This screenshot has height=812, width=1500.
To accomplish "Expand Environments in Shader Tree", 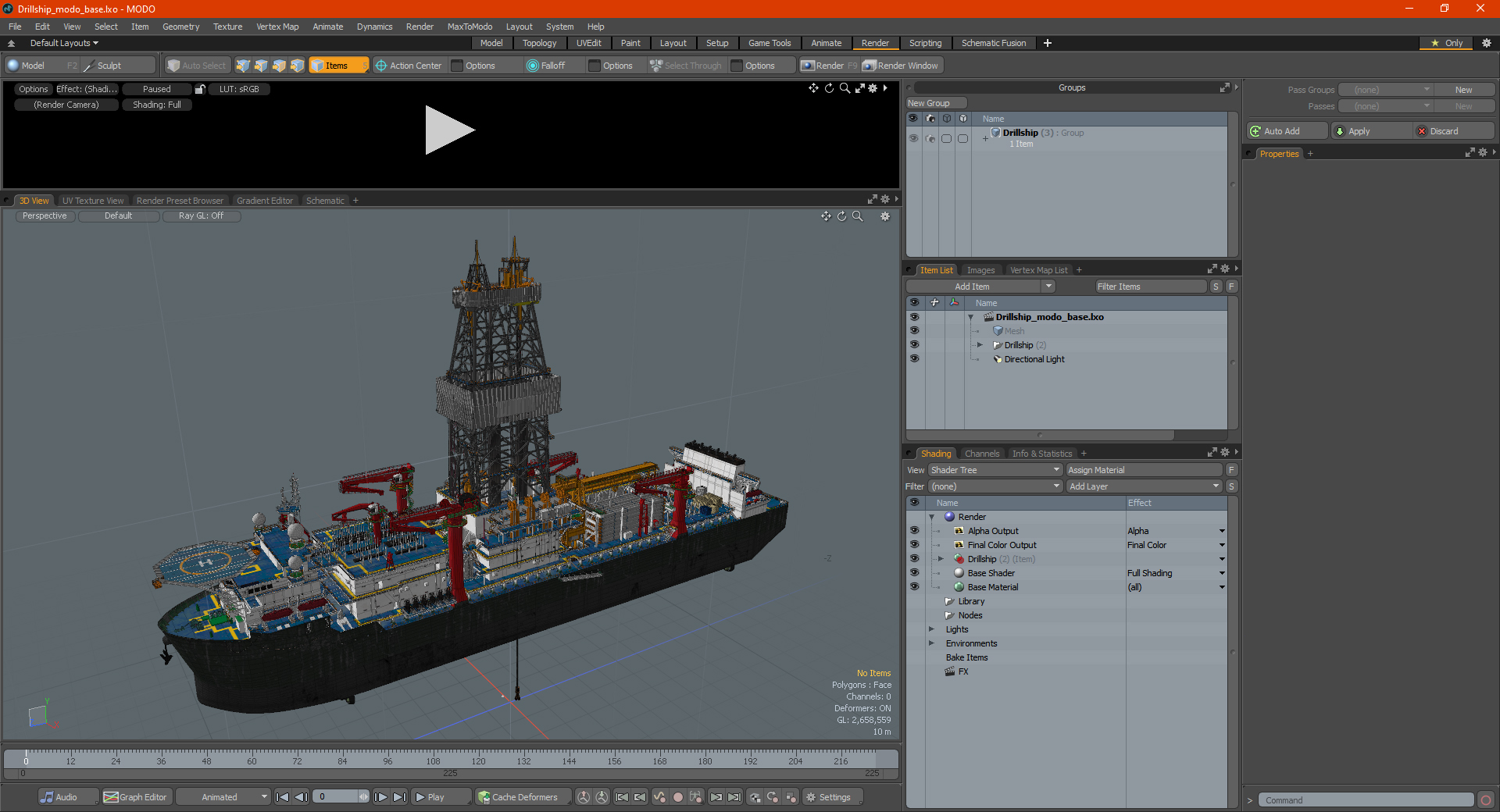I will (931, 643).
